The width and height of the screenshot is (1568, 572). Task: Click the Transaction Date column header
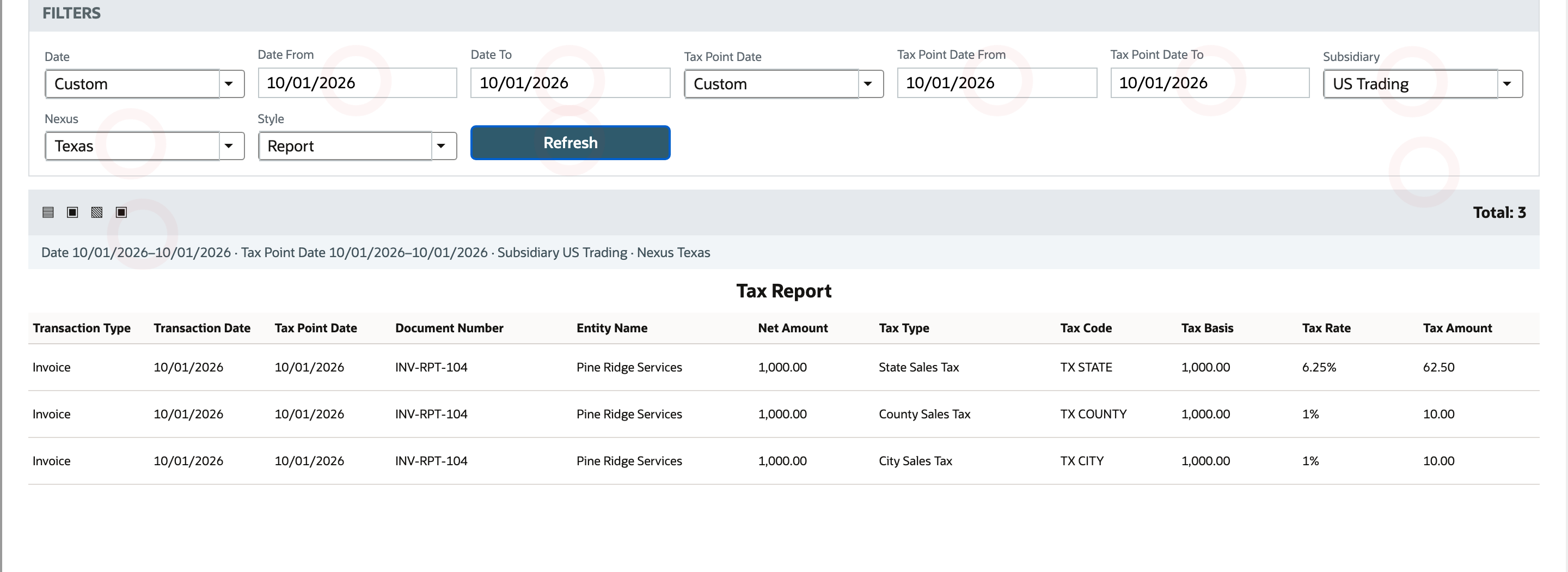point(202,328)
